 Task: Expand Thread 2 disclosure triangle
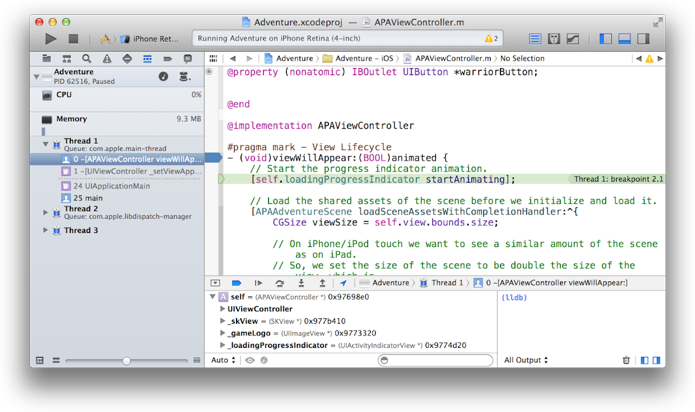[x=45, y=212]
